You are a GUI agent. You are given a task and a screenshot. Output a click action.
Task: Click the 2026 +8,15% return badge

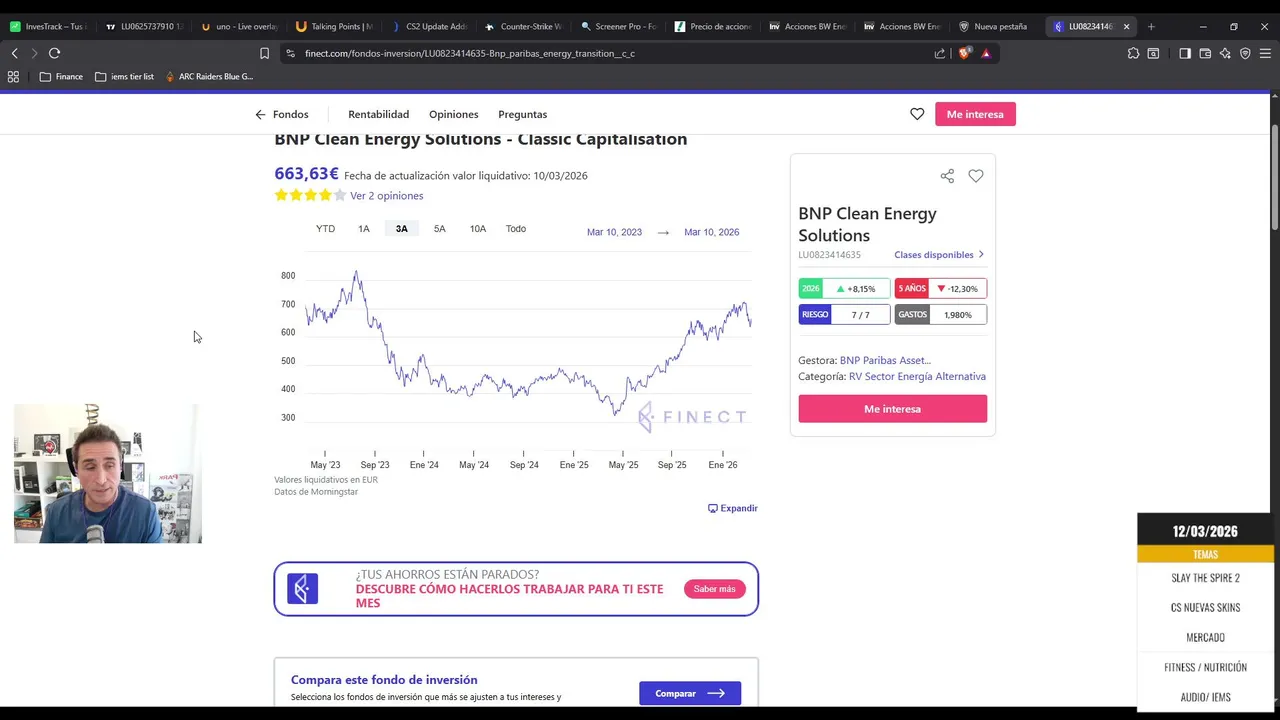pos(844,289)
